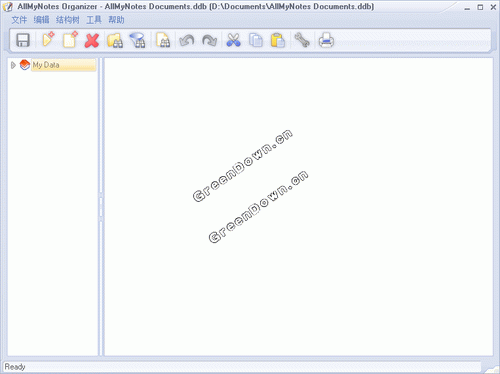Undo the last action
This screenshot has width=500, height=374.
(x=187, y=41)
